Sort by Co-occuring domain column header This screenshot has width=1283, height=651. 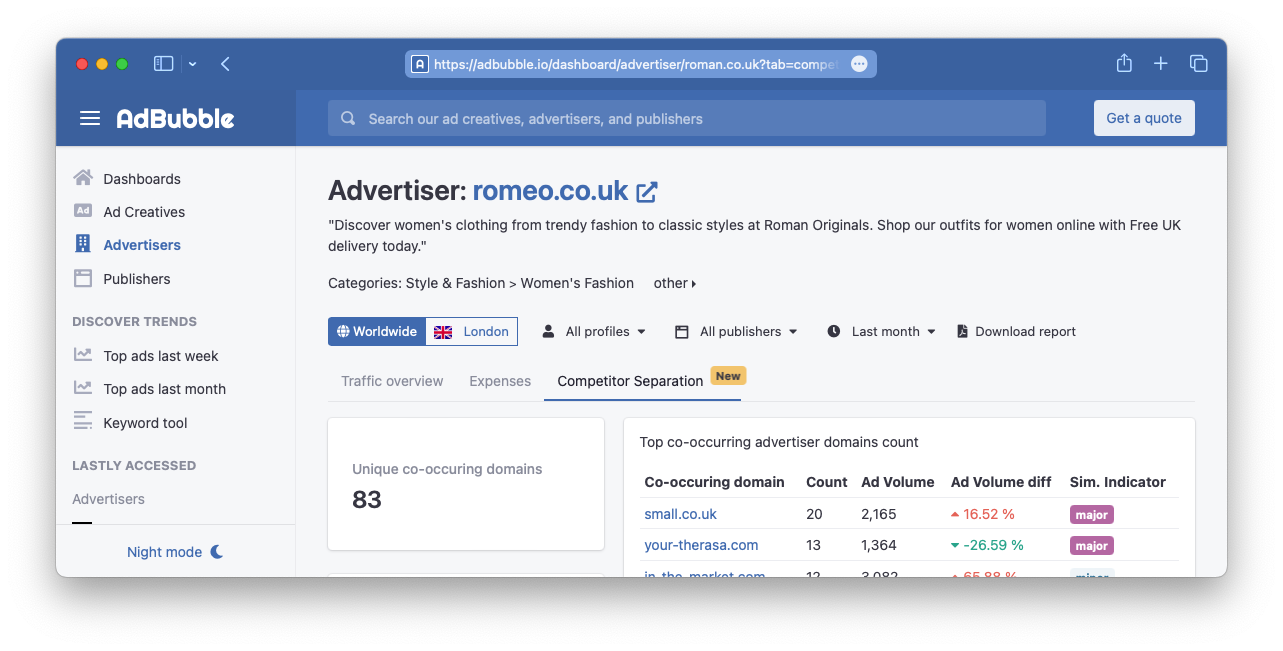(x=714, y=482)
